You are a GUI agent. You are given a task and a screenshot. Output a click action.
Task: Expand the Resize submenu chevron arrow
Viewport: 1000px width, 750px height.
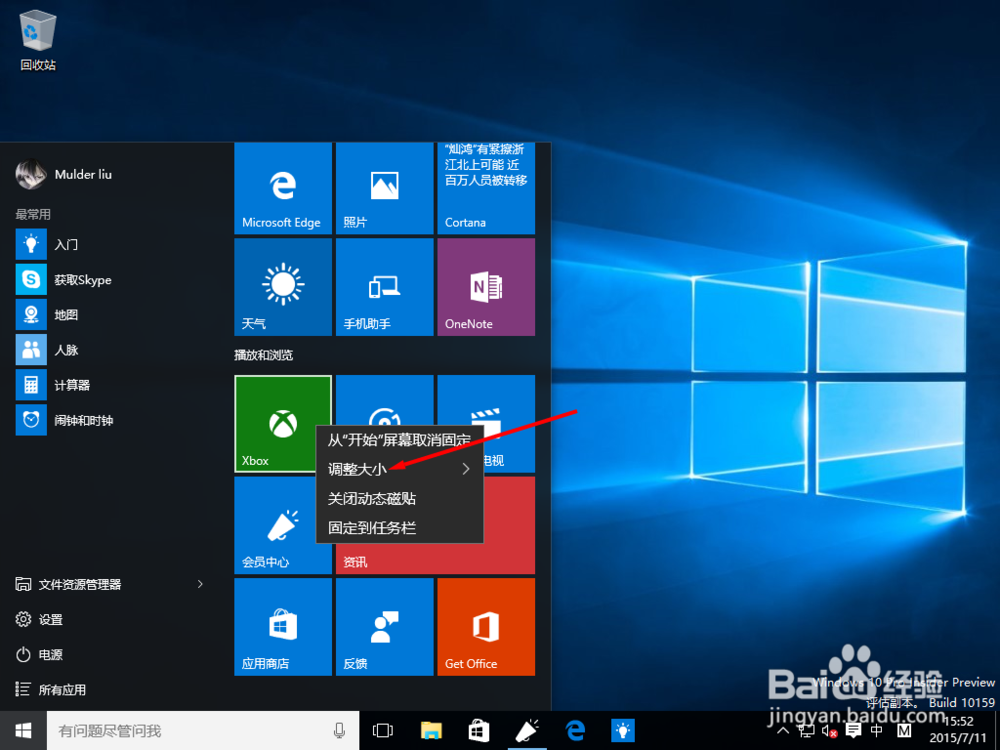point(466,469)
